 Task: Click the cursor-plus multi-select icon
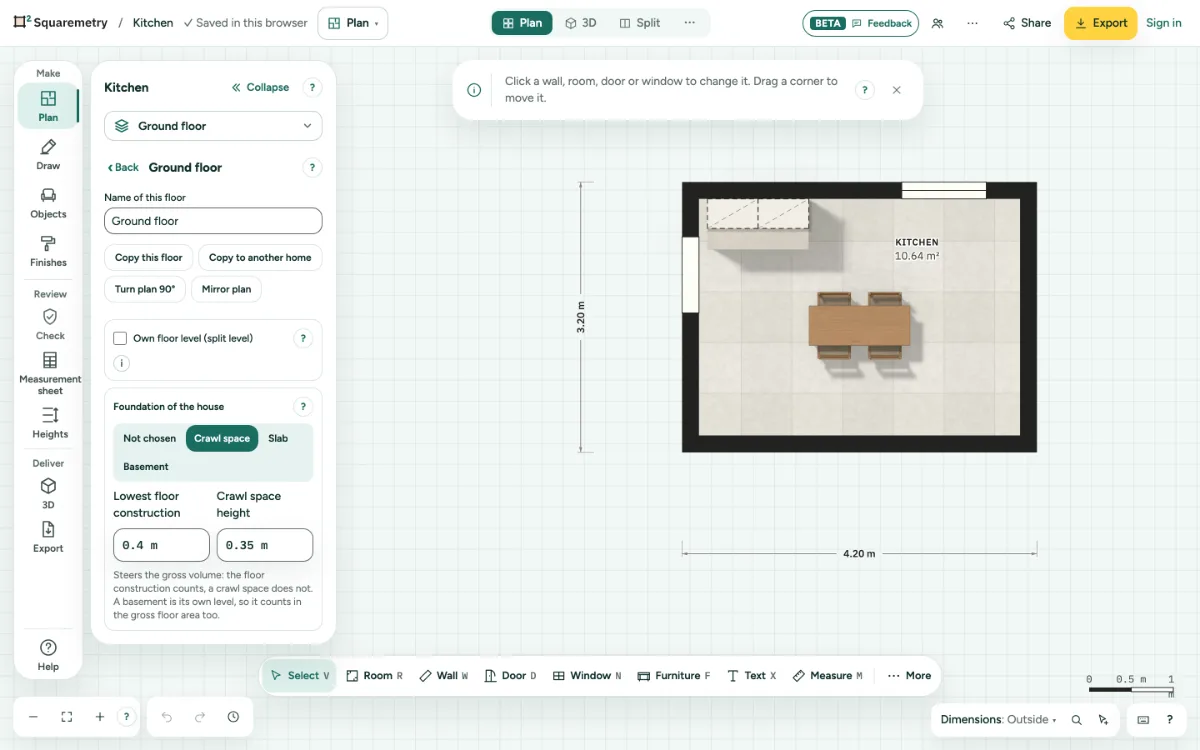pos(1103,719)
